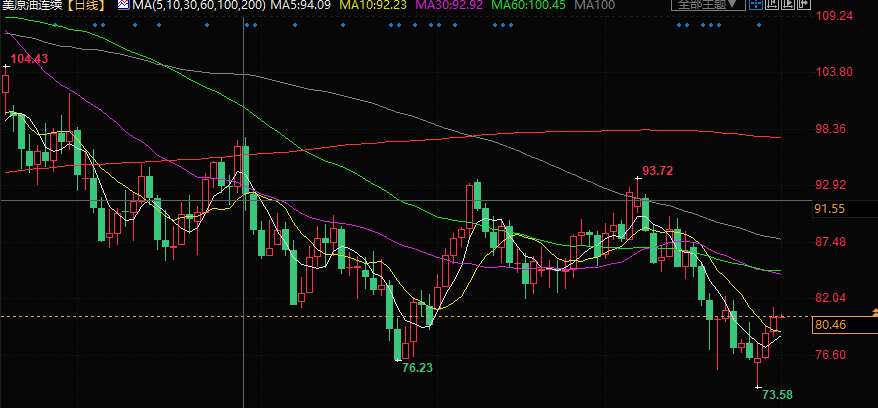Click the small arrow icon above 80.46
Screen dimensions: 878x408
[873, 311]
